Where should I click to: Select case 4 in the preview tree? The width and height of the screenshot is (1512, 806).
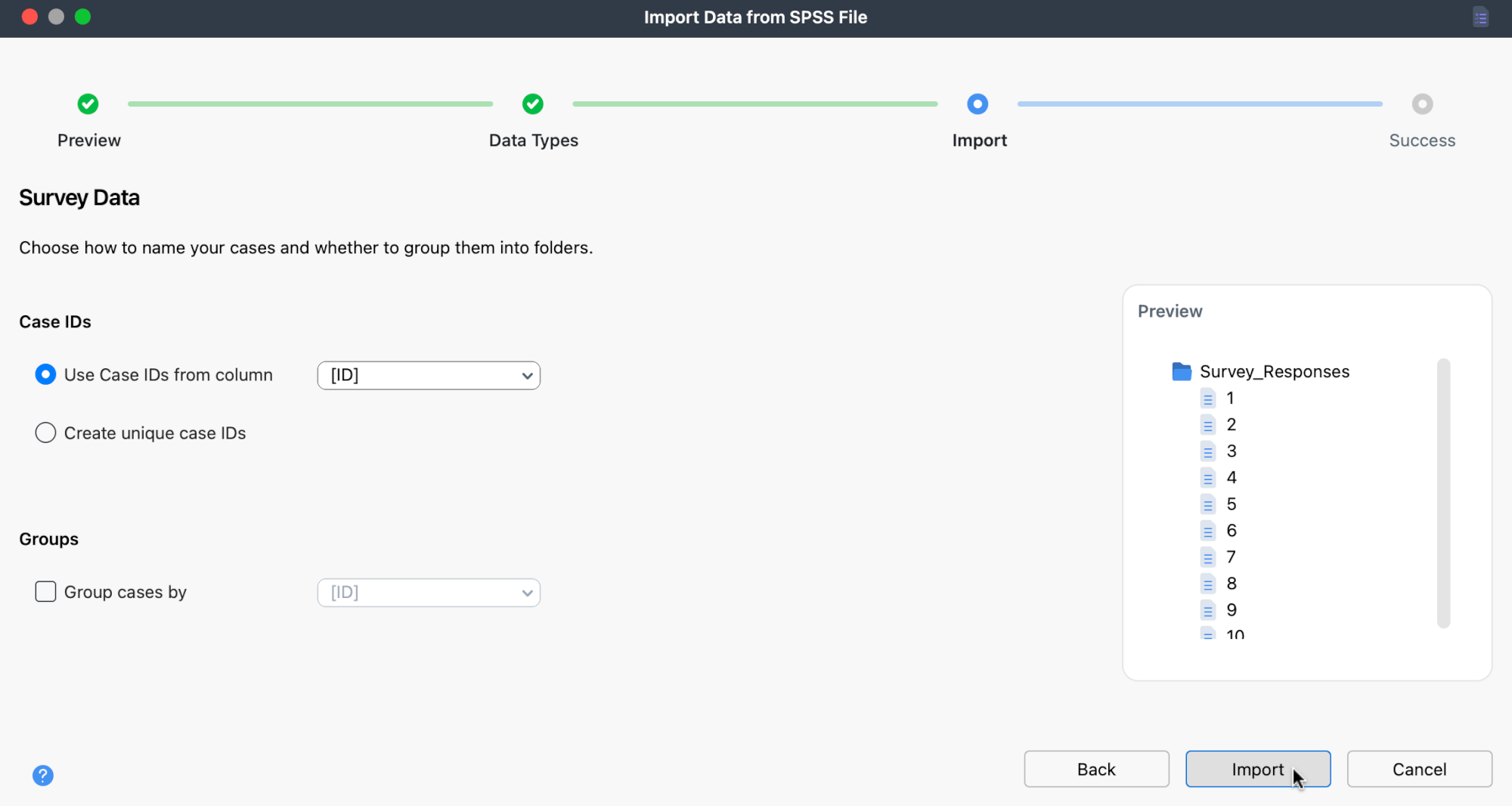pyautogui.click(x=1232, y=477)
